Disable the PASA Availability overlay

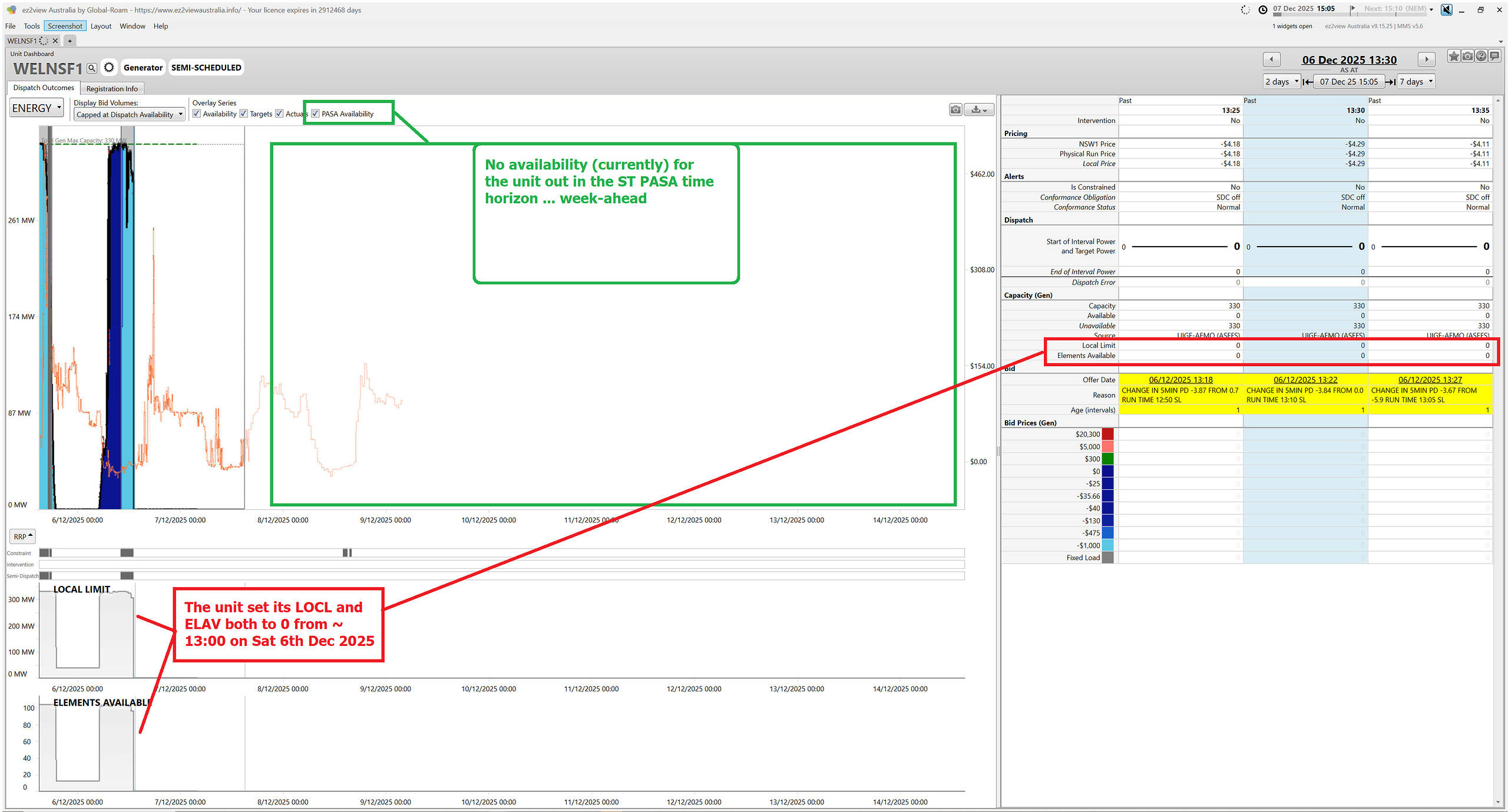316,114
